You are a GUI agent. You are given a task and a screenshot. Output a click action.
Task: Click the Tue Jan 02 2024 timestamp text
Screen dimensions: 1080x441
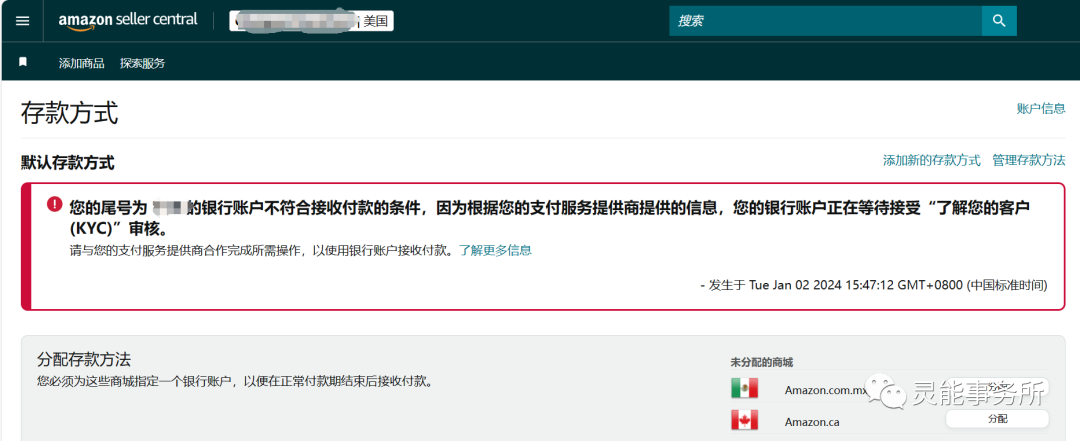(873, 285)
